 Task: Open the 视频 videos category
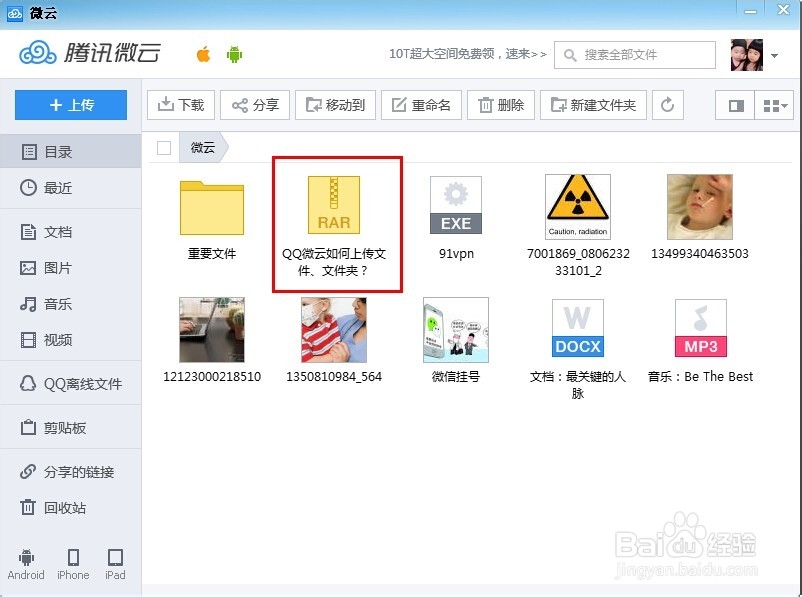pyautogui.click(x=71, y=340)
